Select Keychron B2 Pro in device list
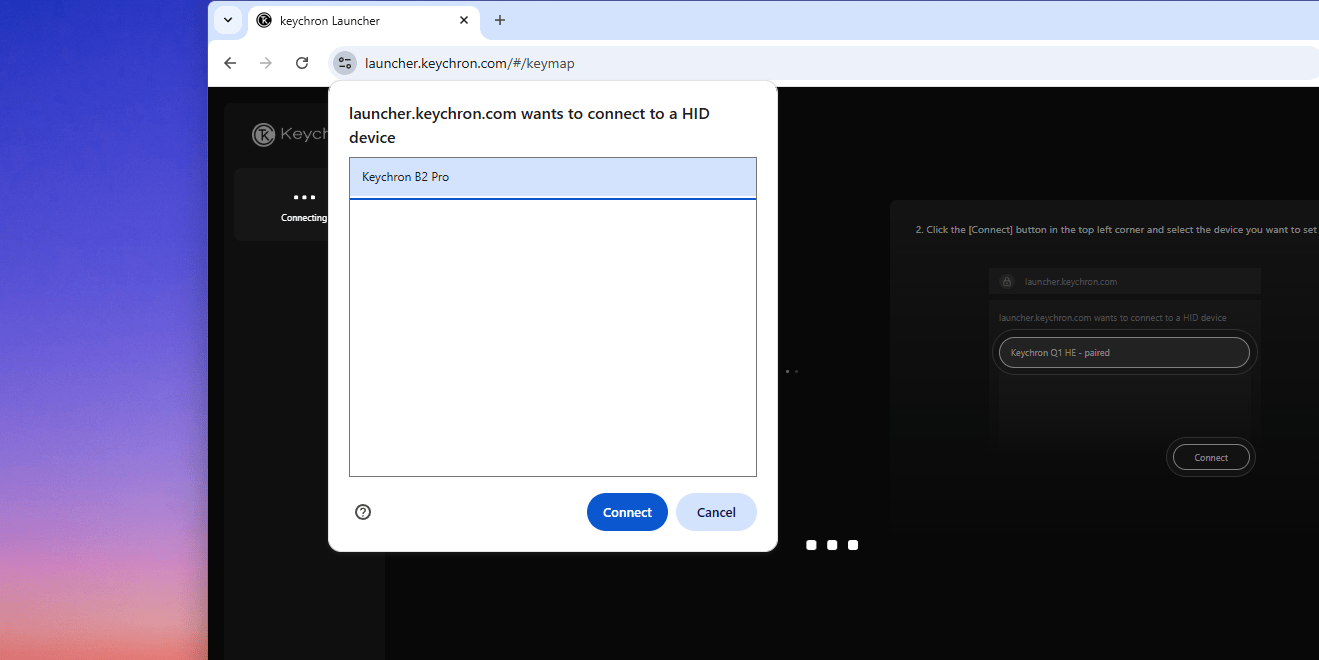1319x660 pixels. (552, 177)
